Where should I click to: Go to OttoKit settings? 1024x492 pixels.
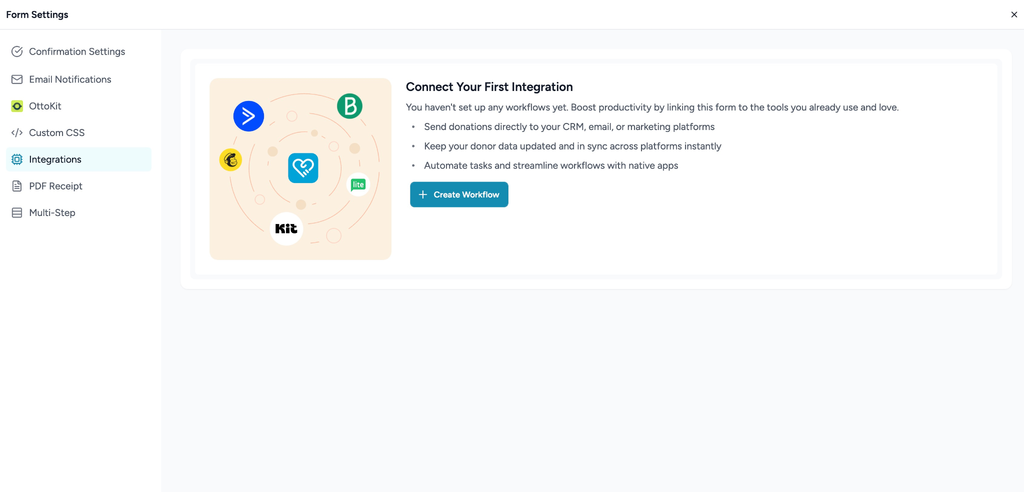click(78, 106)
